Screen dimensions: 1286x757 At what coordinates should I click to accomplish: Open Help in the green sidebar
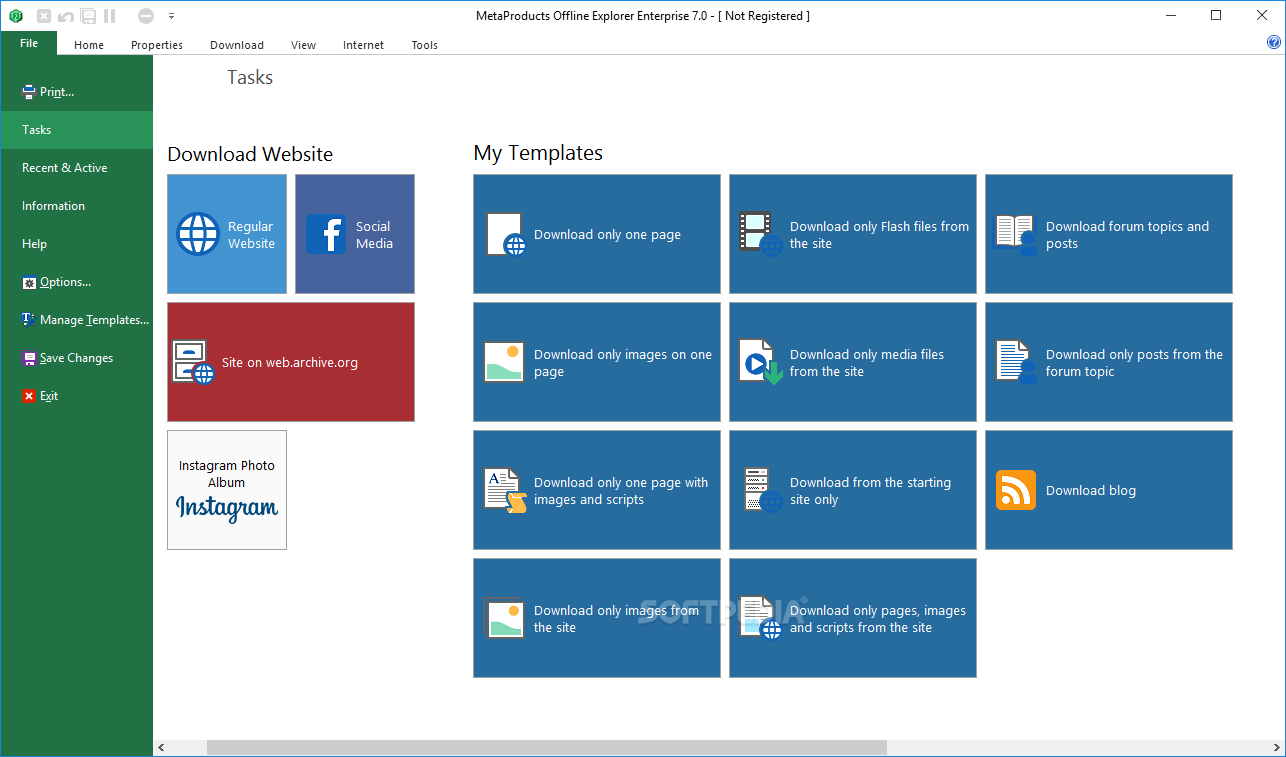point(77,244)
